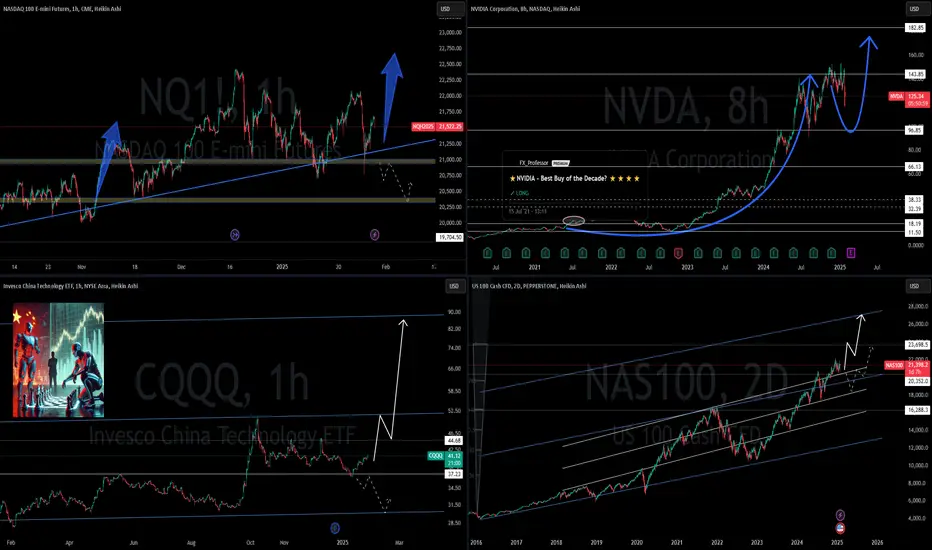This screenshot has height=550, width=932.
Task: Click the 37.22 price label in CQQQ chart
Action: coord(454,474)
